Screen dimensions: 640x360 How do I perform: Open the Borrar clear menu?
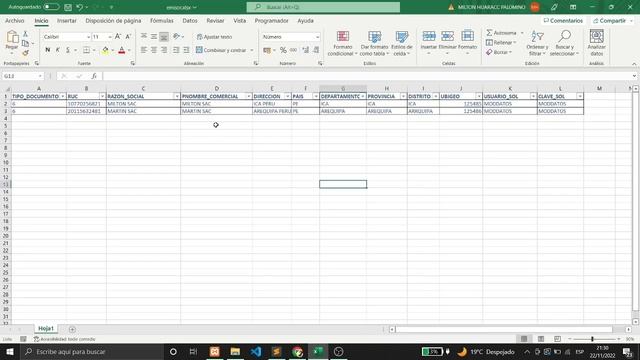click(499, 52)
